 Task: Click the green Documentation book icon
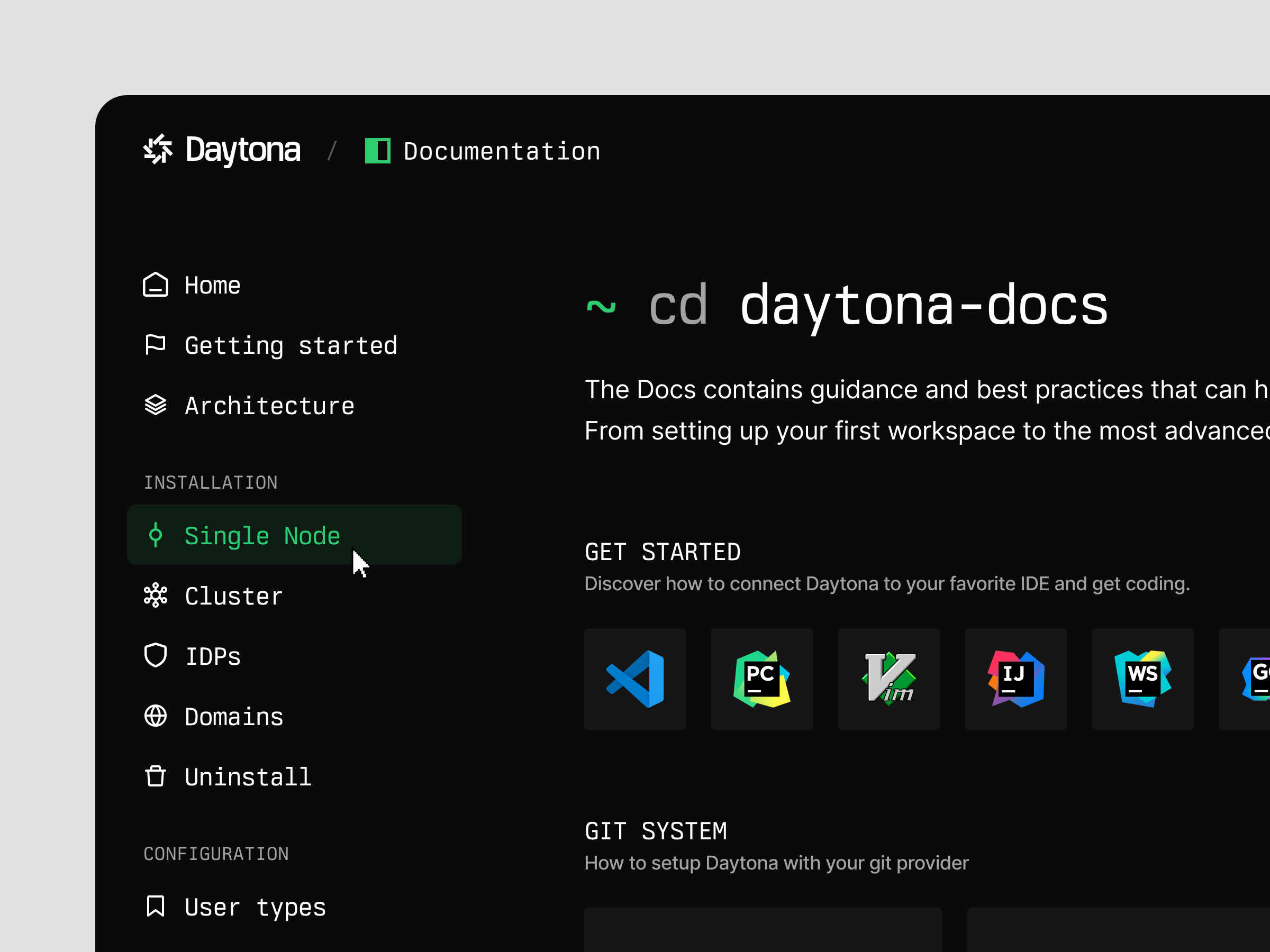click(378, 151)
